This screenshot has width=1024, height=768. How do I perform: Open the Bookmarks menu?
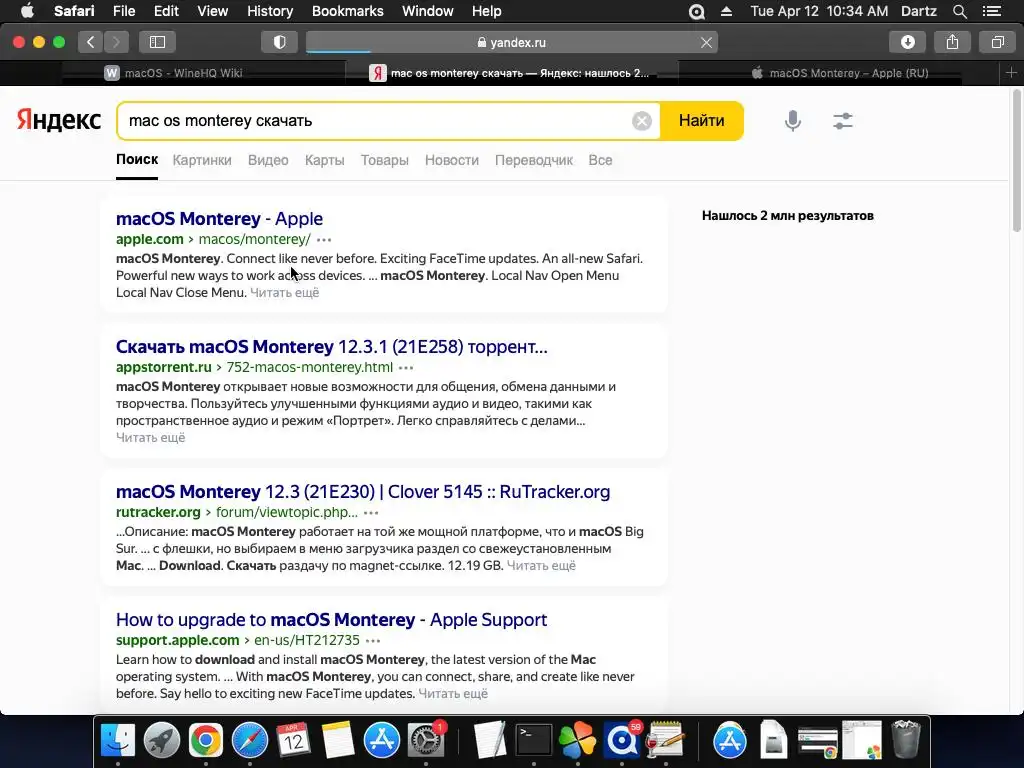tap(347, 11)
